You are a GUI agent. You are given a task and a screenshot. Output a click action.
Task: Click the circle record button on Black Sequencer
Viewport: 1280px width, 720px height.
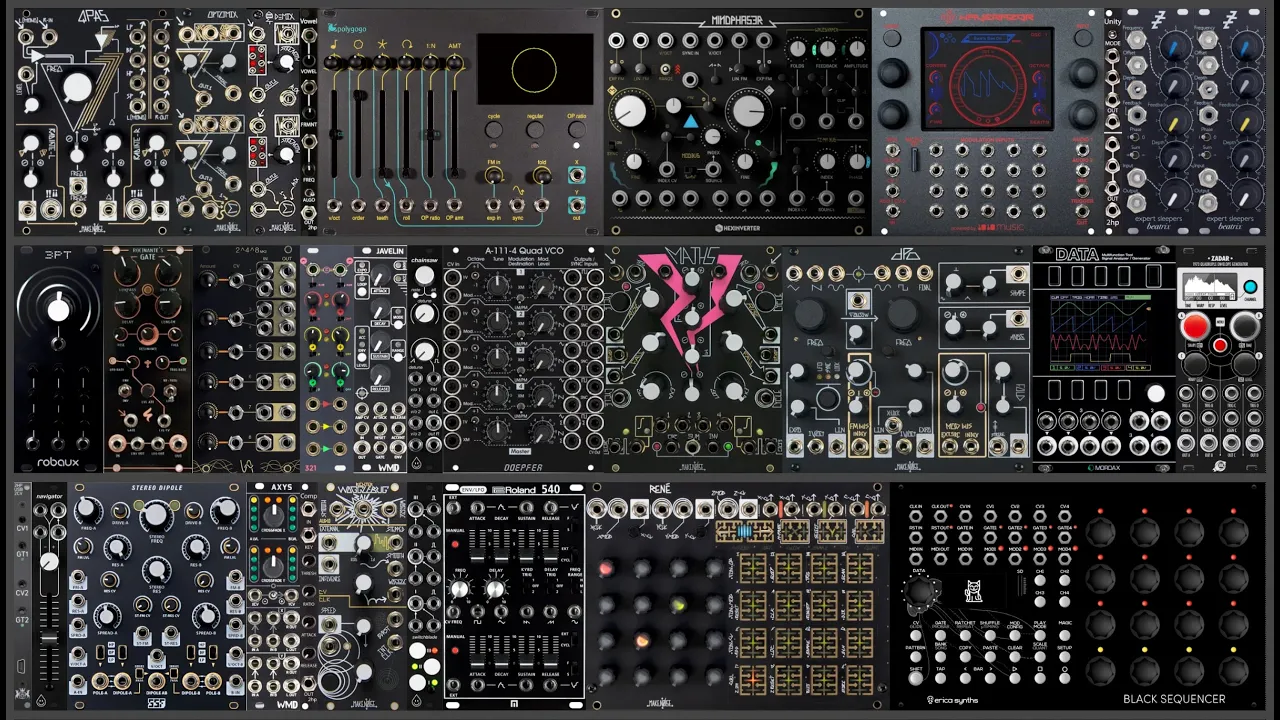coord(1064,678)
